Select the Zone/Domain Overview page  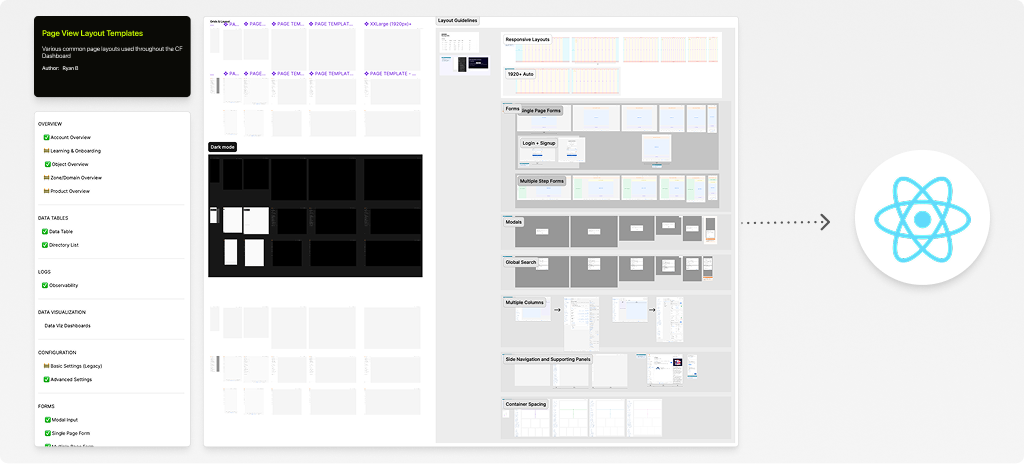(76, 178)
